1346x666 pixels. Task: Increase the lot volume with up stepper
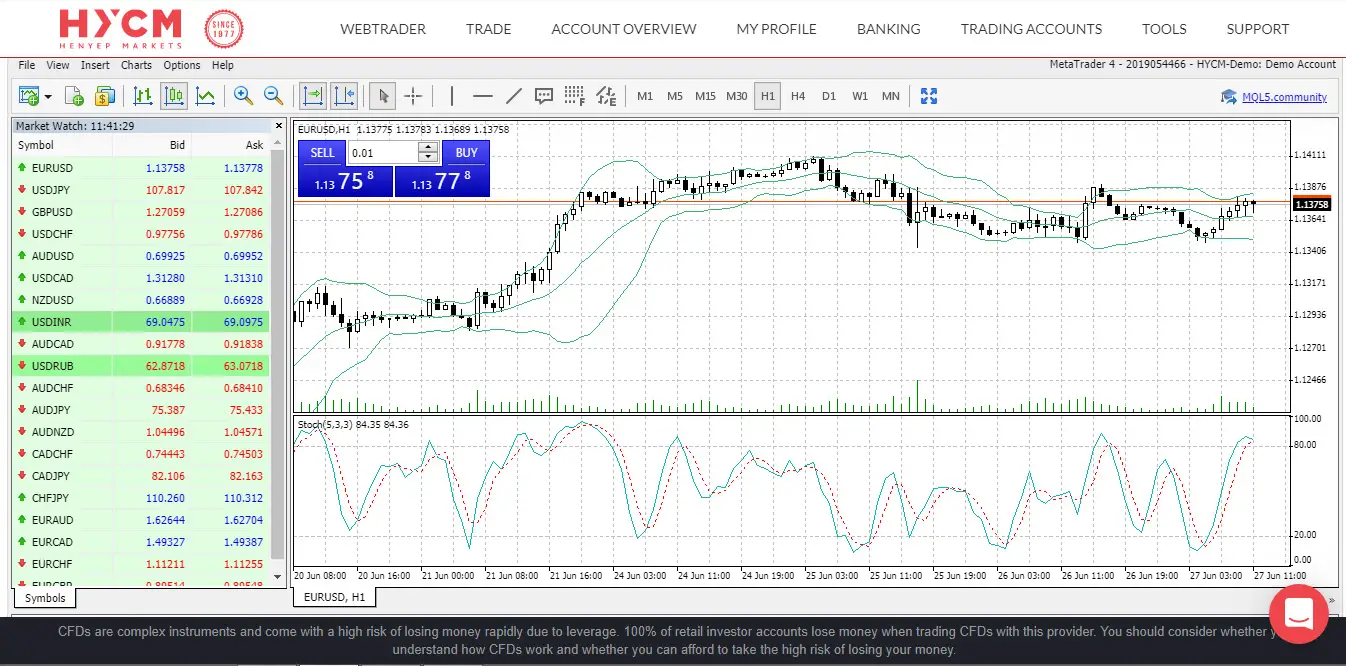point(428,148)
